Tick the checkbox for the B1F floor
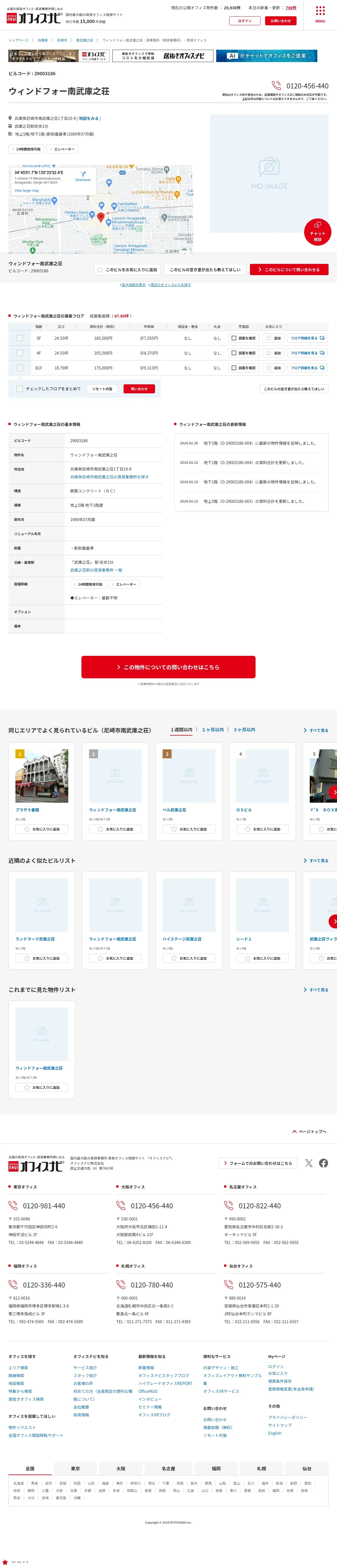 coord(19,368)
